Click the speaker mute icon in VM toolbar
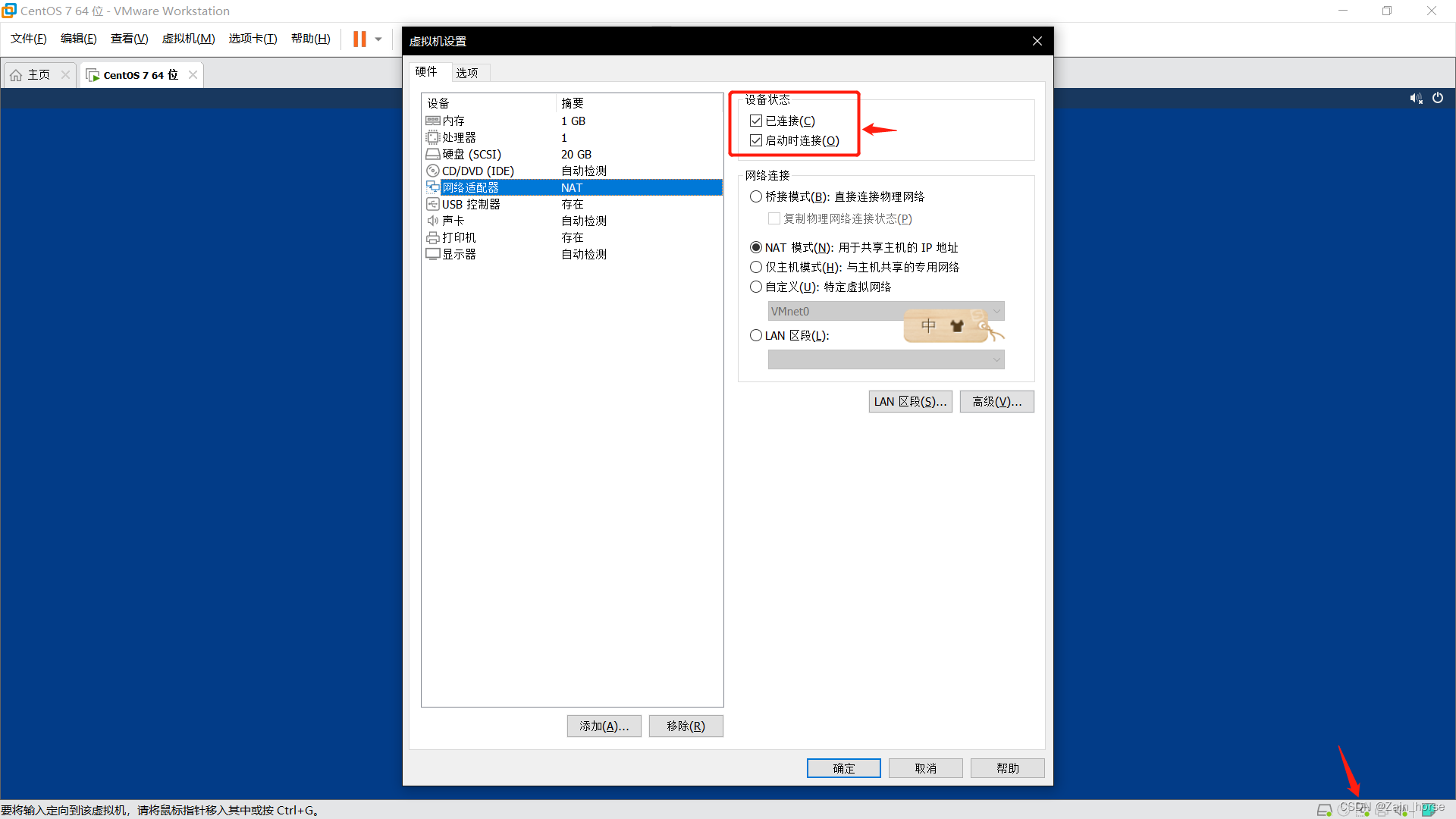This screenshot has height=819, width=1456. coord(1416,99)
